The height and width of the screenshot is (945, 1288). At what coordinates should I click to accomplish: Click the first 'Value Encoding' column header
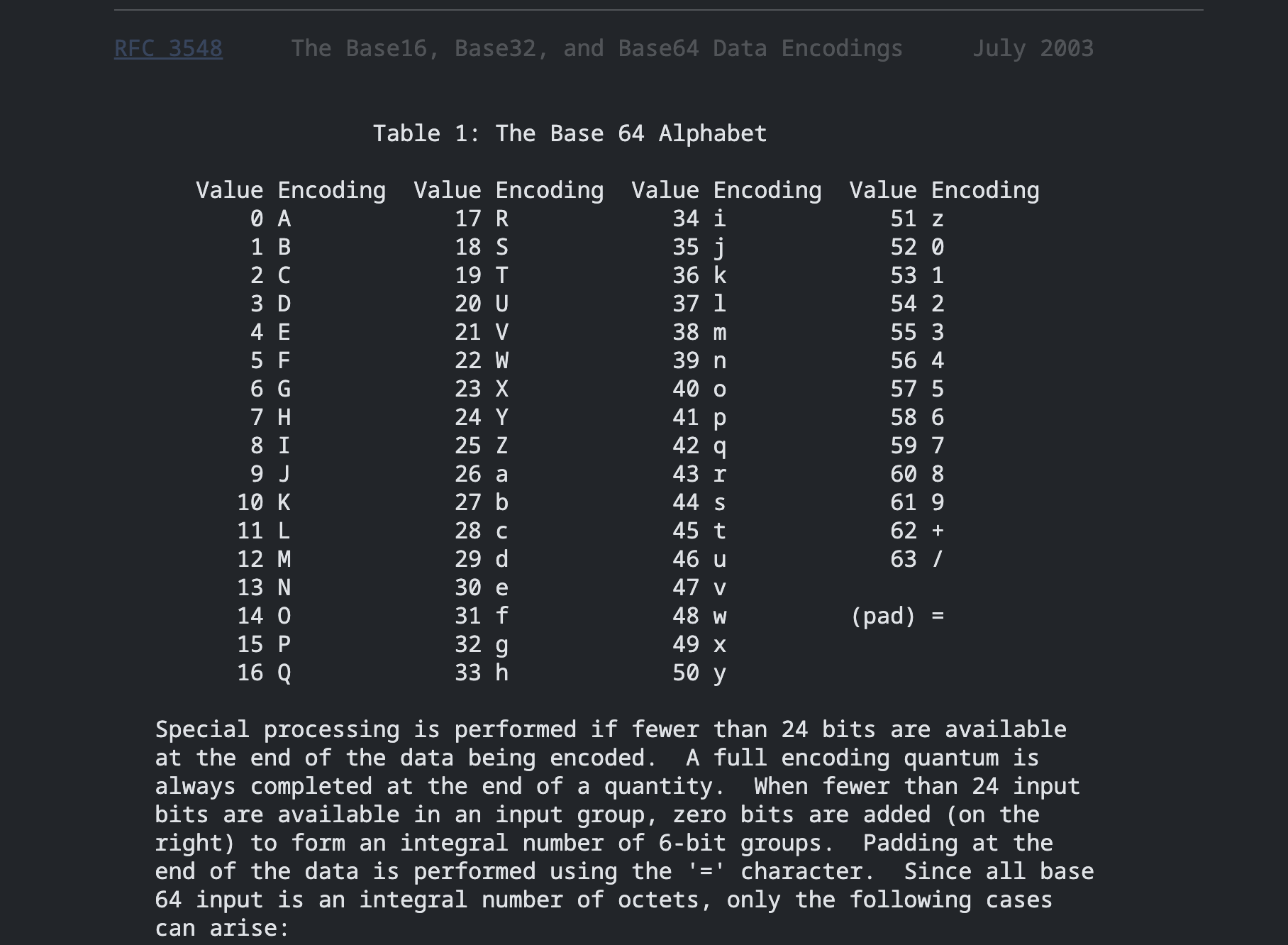pyautogui.click(x=291, y=190)
